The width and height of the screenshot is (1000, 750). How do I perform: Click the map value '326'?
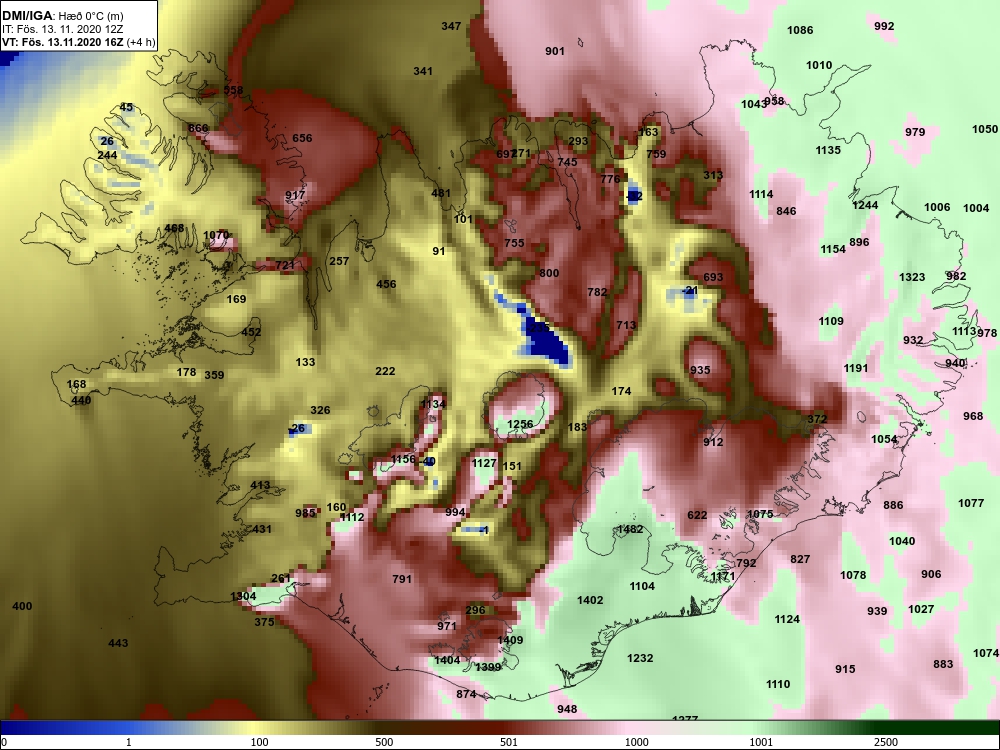(320, 410)
